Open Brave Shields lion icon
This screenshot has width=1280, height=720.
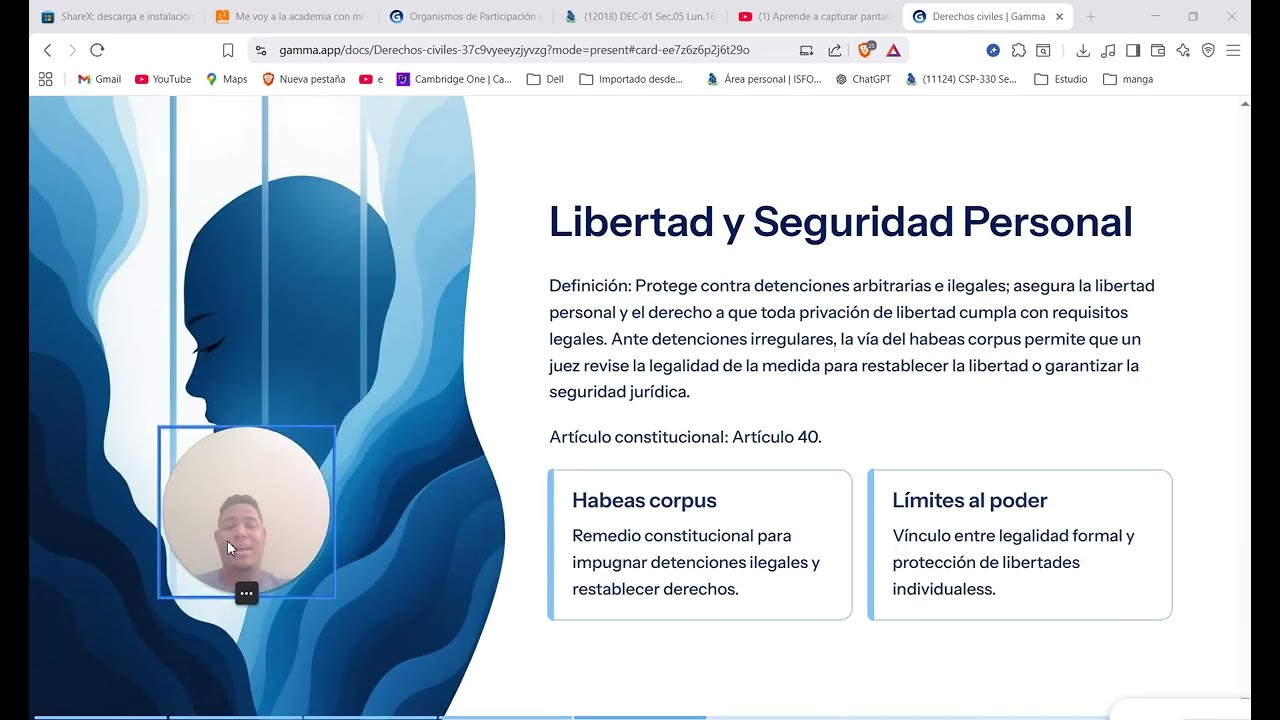pos(866,50)
